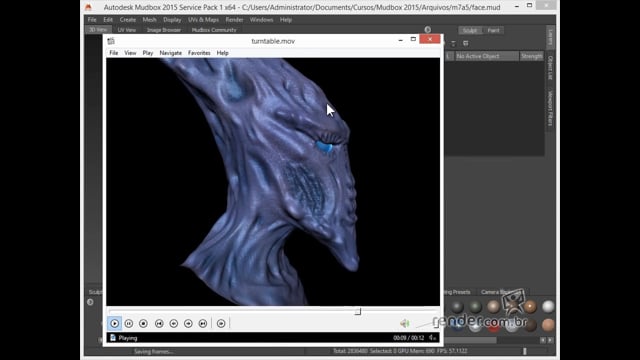Open the Lighting Presets tray tab
Viewport: 640px width, 360px height.
(457, 292)
